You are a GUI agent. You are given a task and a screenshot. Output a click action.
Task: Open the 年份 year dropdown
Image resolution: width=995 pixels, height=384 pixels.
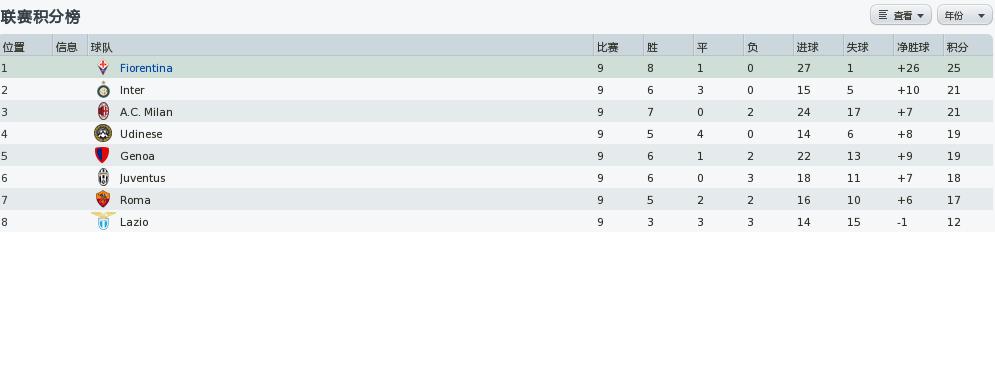point(964,15)
